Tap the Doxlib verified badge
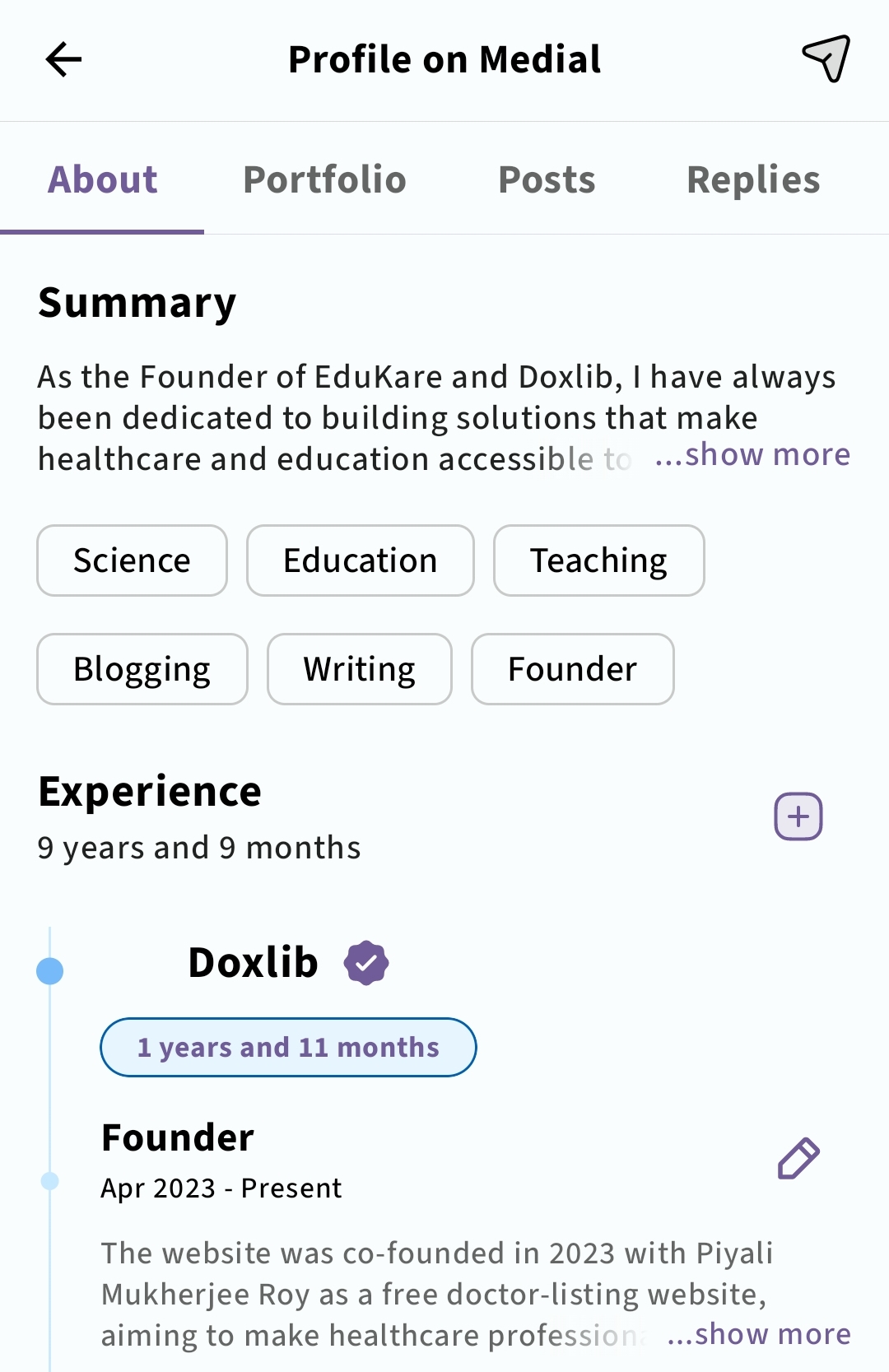 click(x=366, y=963)
